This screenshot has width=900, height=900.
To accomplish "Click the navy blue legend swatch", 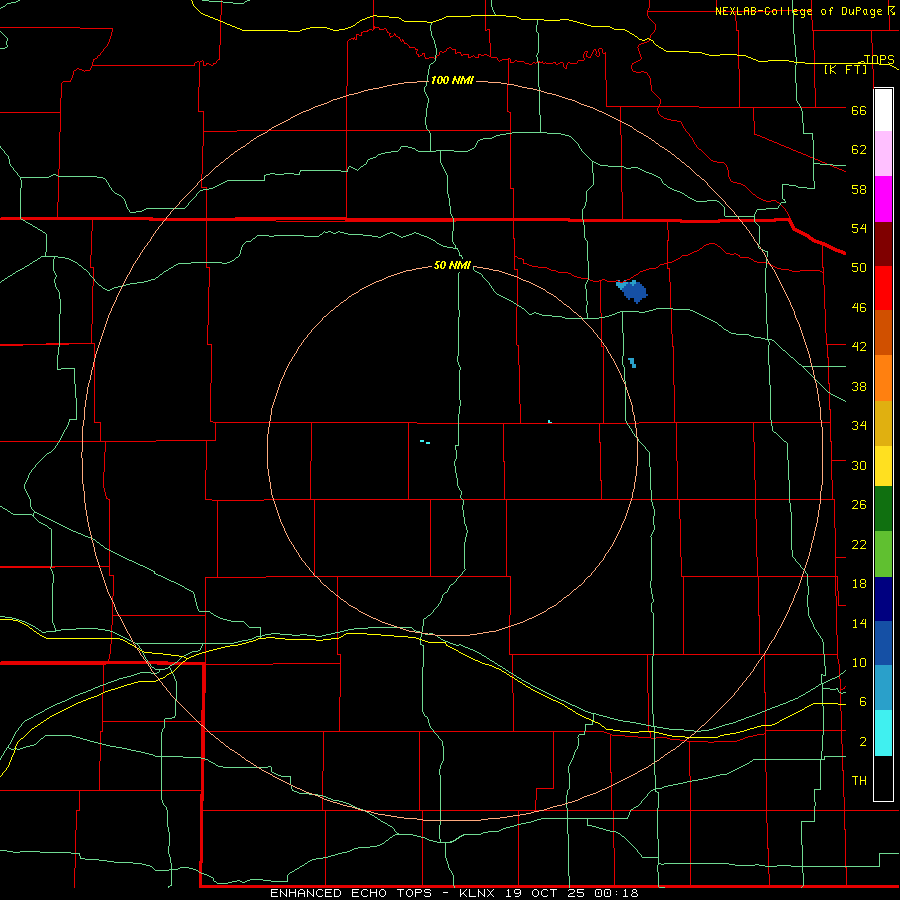I will tap(883, 599).
